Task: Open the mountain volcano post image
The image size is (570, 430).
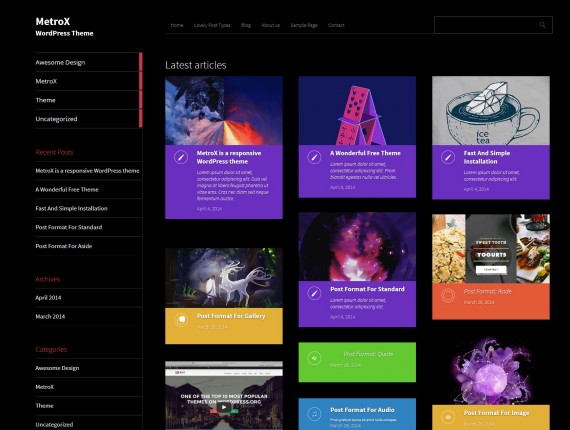Action: 224,110
